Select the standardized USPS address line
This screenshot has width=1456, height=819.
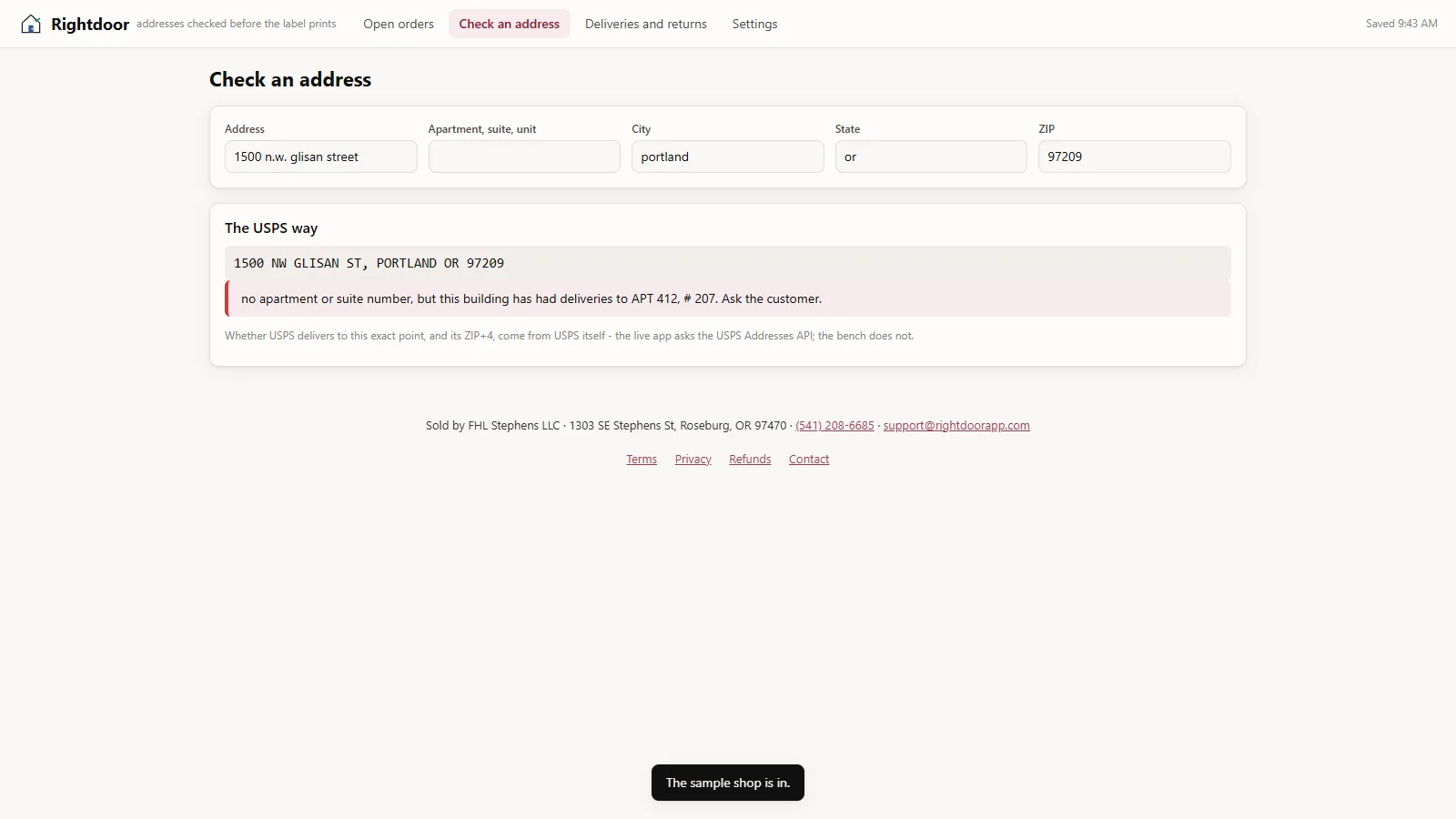pos(728,263)
